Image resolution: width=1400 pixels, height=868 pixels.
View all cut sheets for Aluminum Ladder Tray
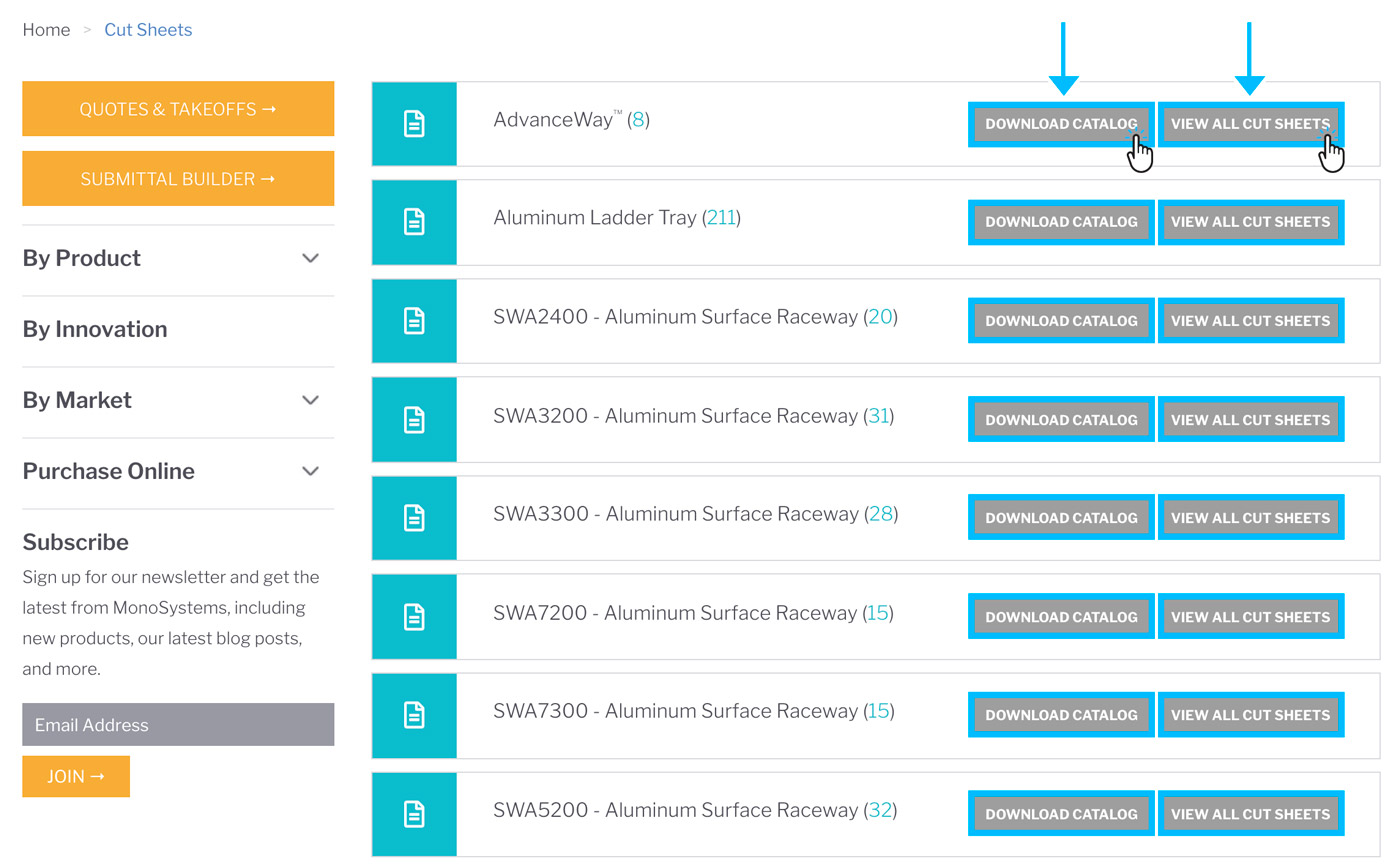pyautogui.click(x=1251, y=222)
